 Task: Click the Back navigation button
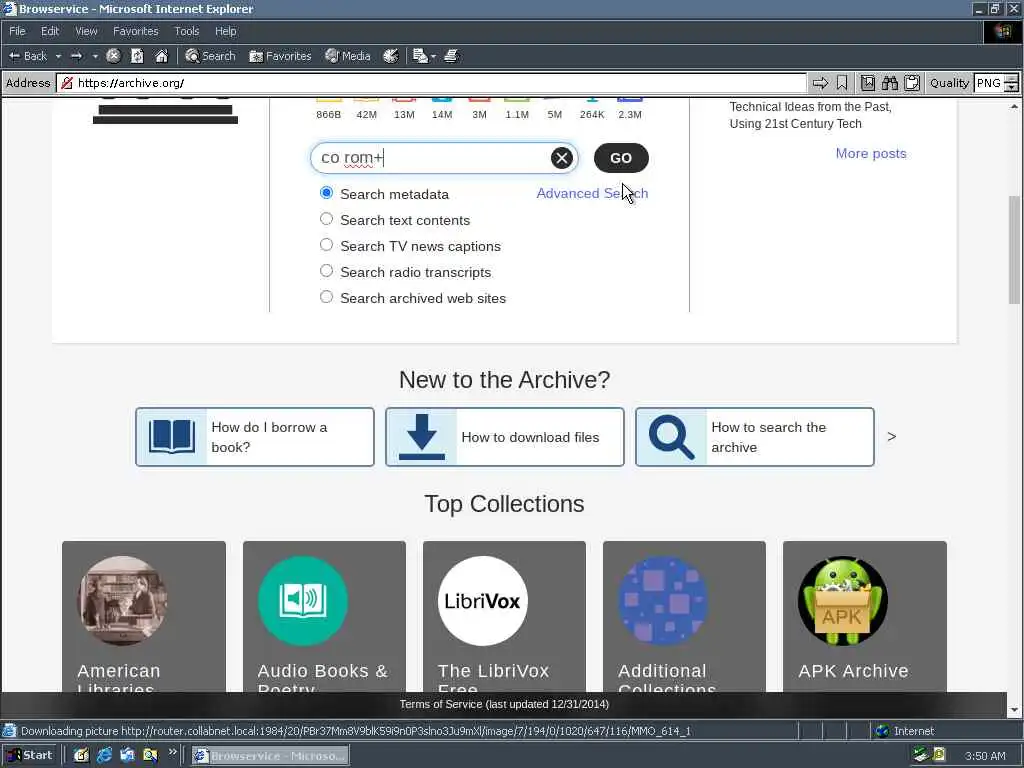pyautogui.click(x=28, y=56)
